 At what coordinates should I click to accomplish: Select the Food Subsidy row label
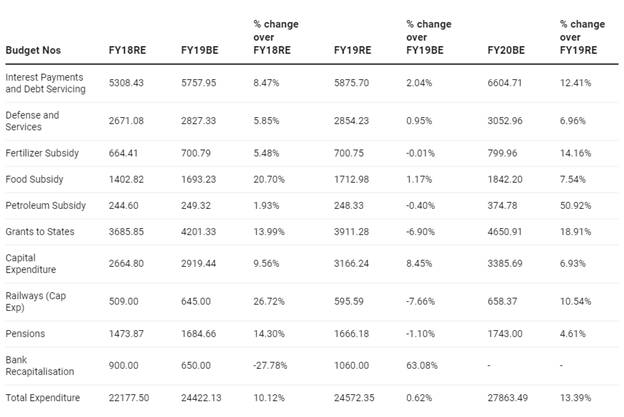pos(34,179)
